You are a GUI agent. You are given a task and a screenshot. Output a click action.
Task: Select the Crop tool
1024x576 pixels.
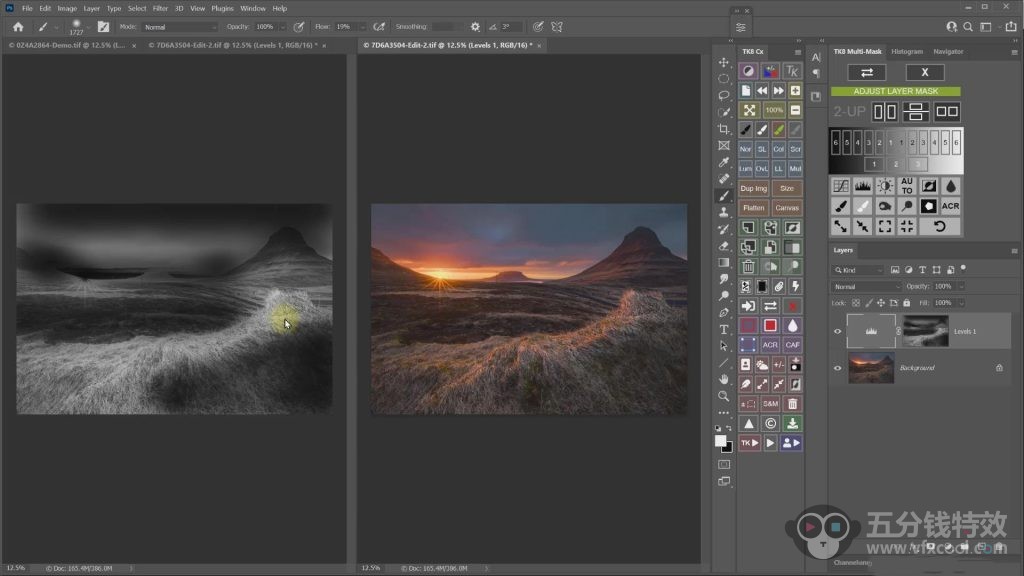pos(724,129)
